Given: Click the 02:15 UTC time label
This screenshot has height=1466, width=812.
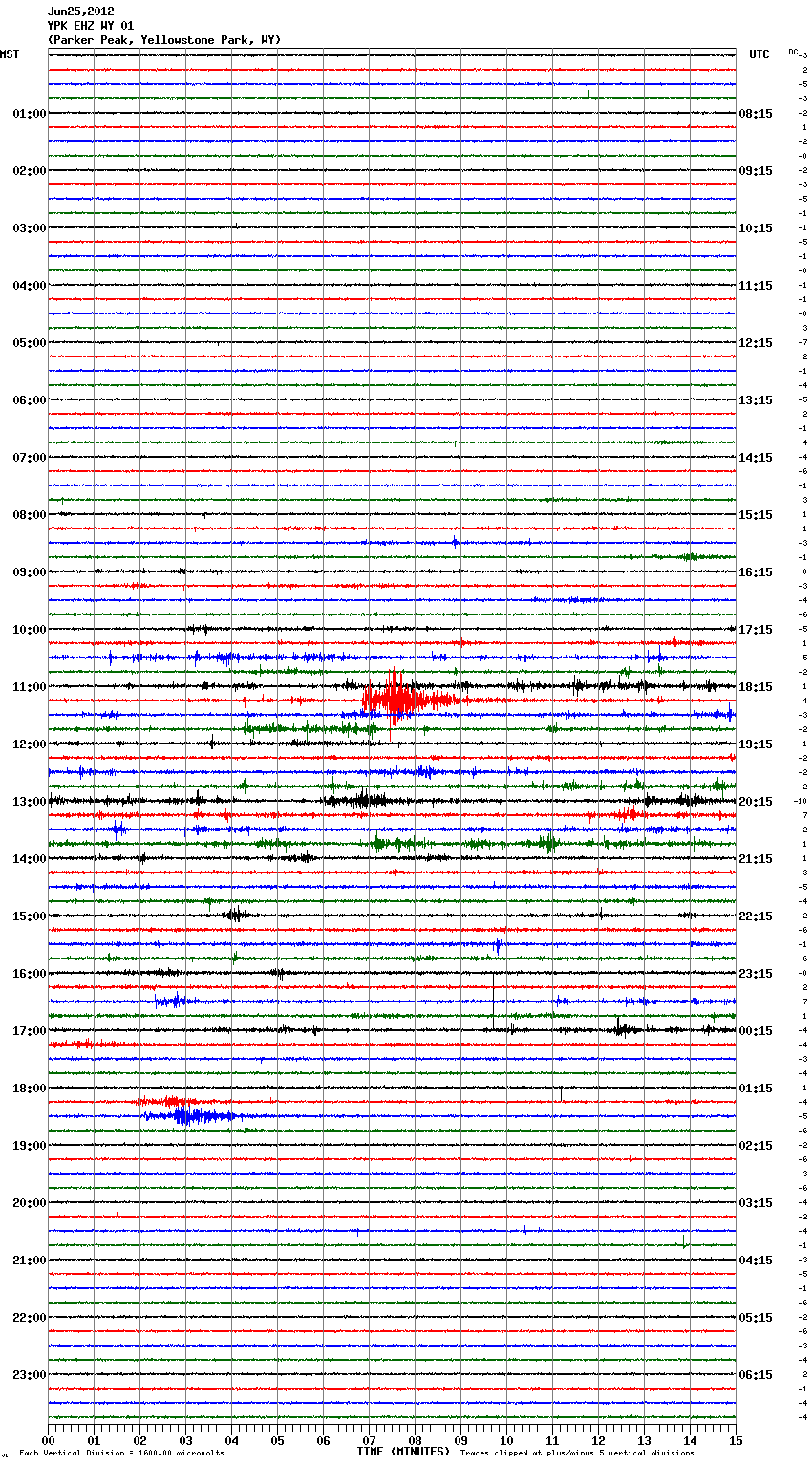Looking at the screenshot, I should (x=756, y=1146).
